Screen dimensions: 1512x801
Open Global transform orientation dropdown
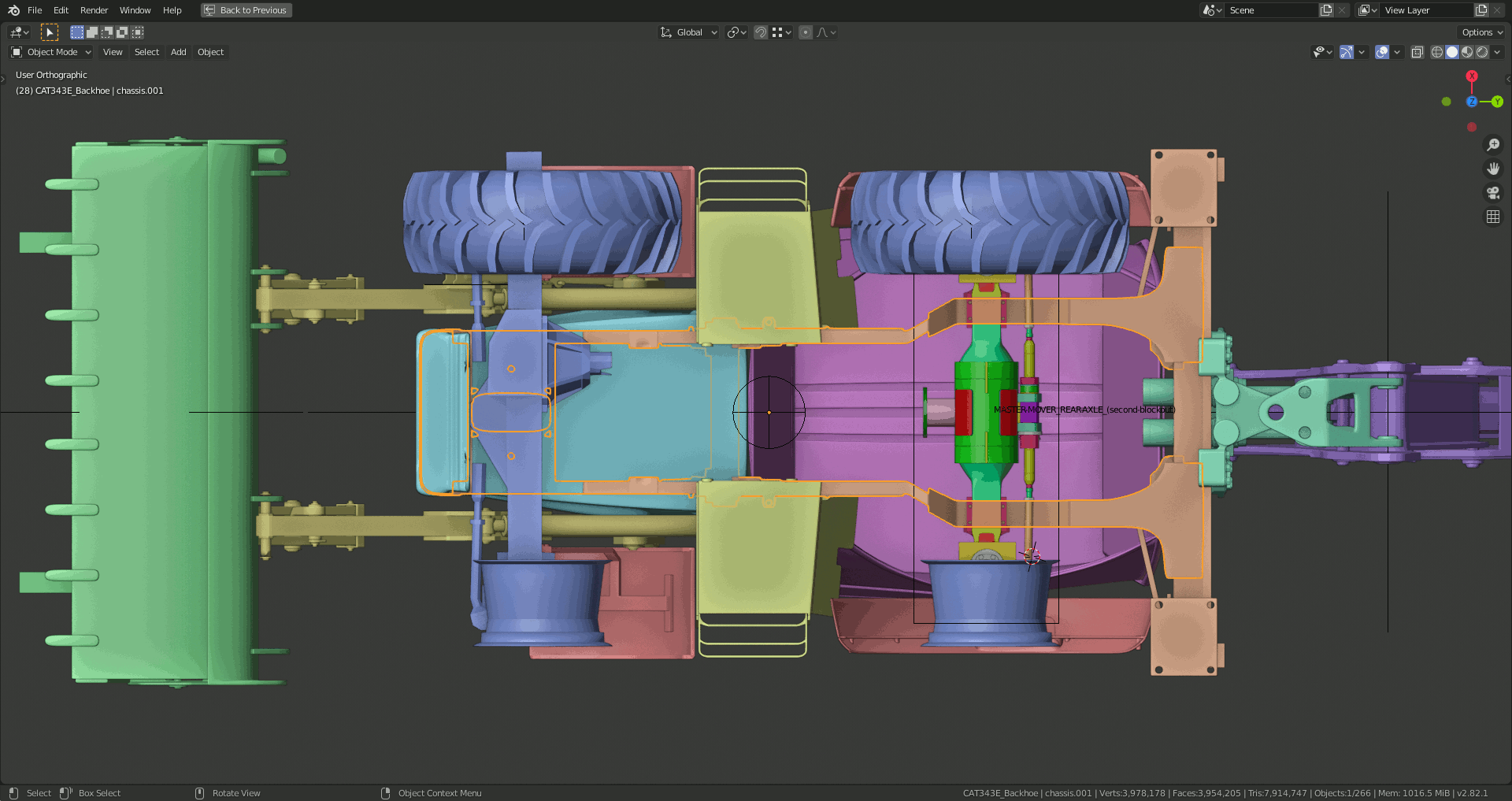tap(689, 32)
